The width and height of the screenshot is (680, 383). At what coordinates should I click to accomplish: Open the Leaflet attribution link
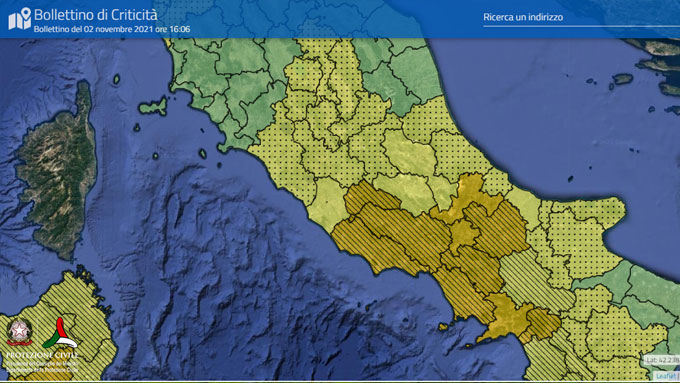click(665, 376)
